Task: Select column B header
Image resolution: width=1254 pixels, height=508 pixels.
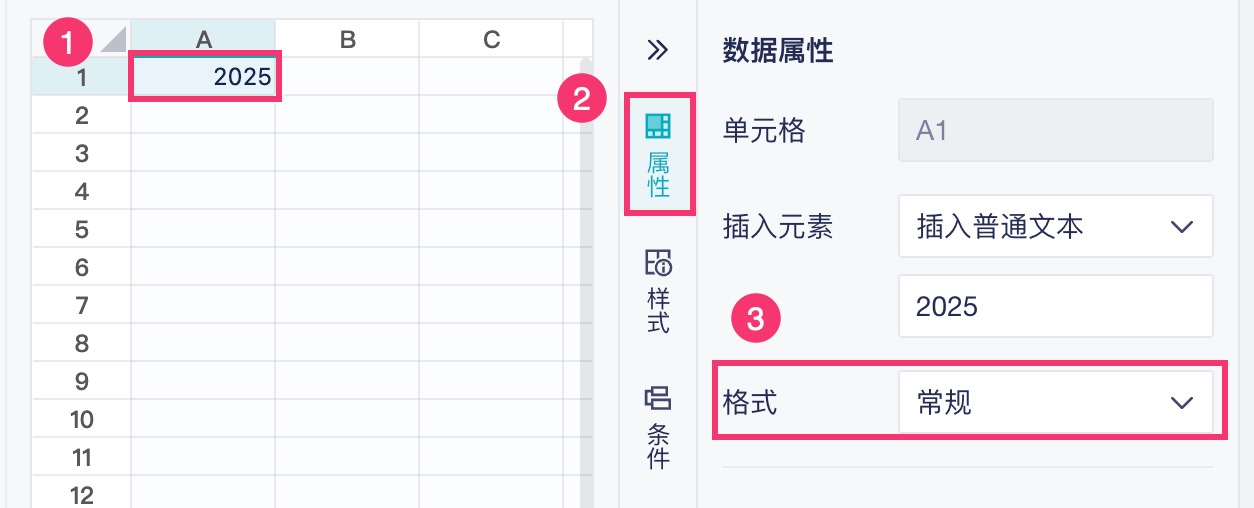Action: point(347,39)
